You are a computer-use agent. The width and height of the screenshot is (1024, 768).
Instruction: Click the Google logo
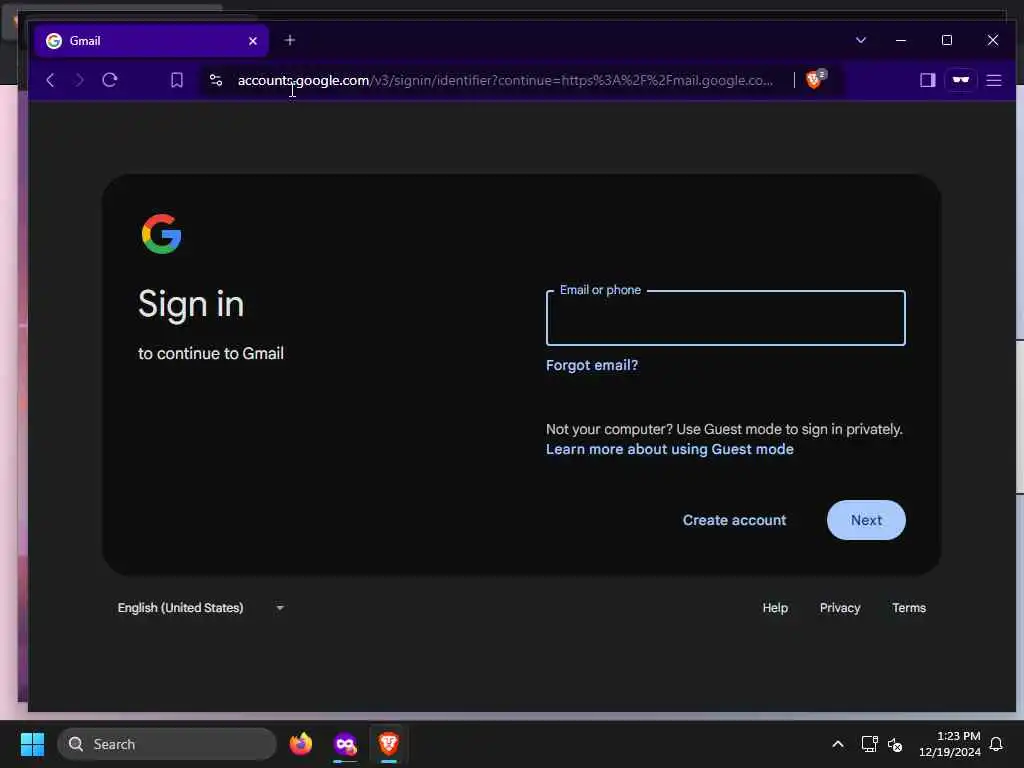pos(161,234)
